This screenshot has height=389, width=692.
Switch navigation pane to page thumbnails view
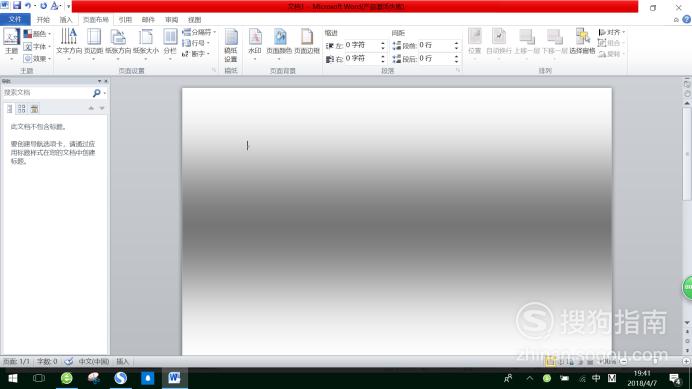(22, 109)
